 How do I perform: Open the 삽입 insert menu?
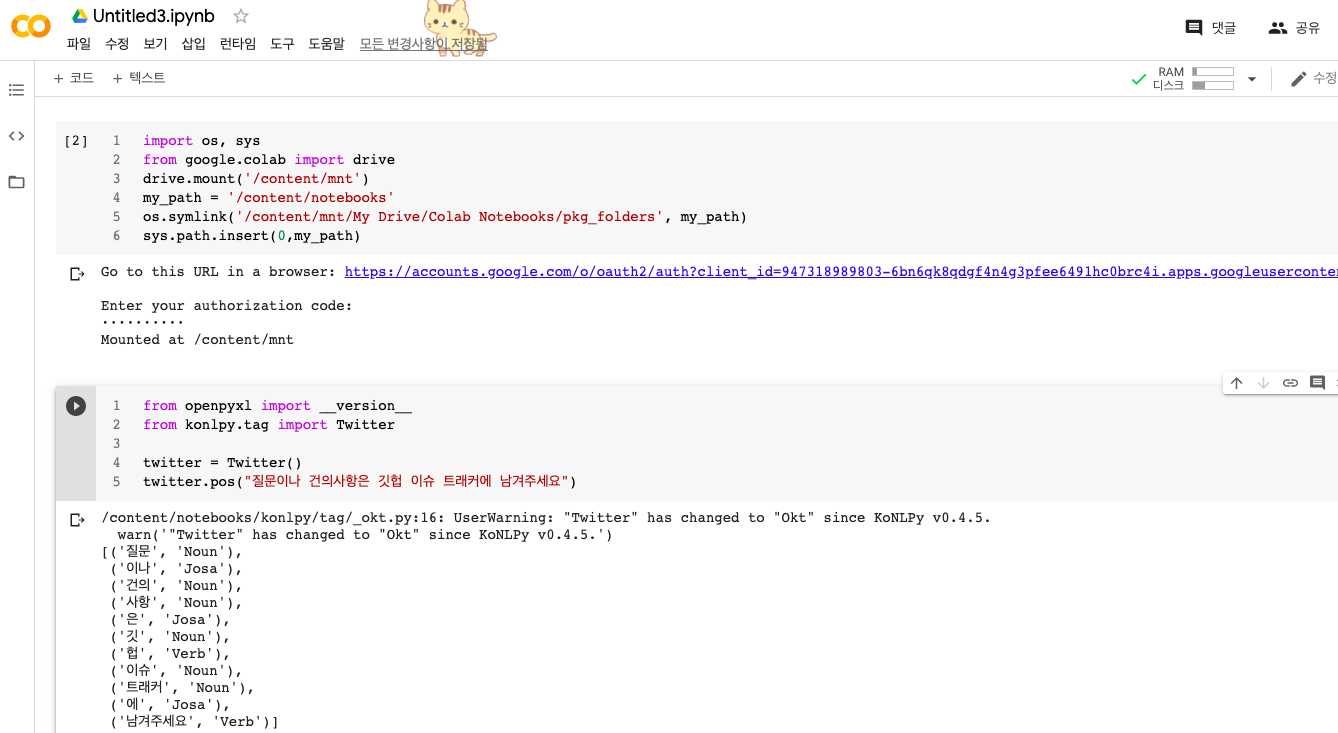[193, 44]
